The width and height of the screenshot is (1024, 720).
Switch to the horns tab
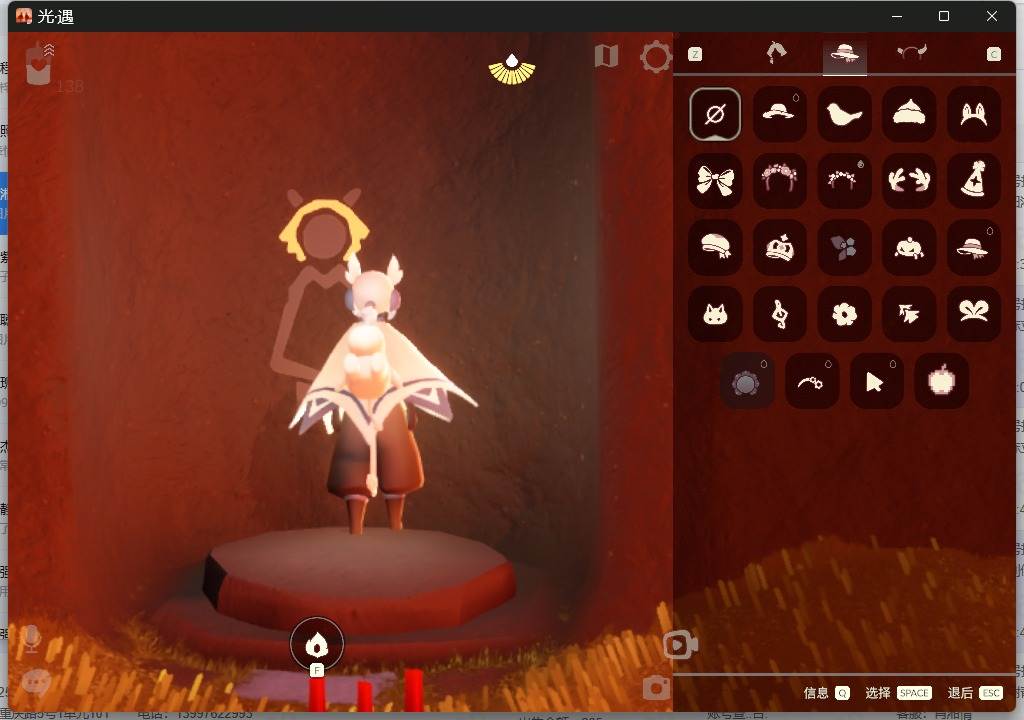coord(912,52)
